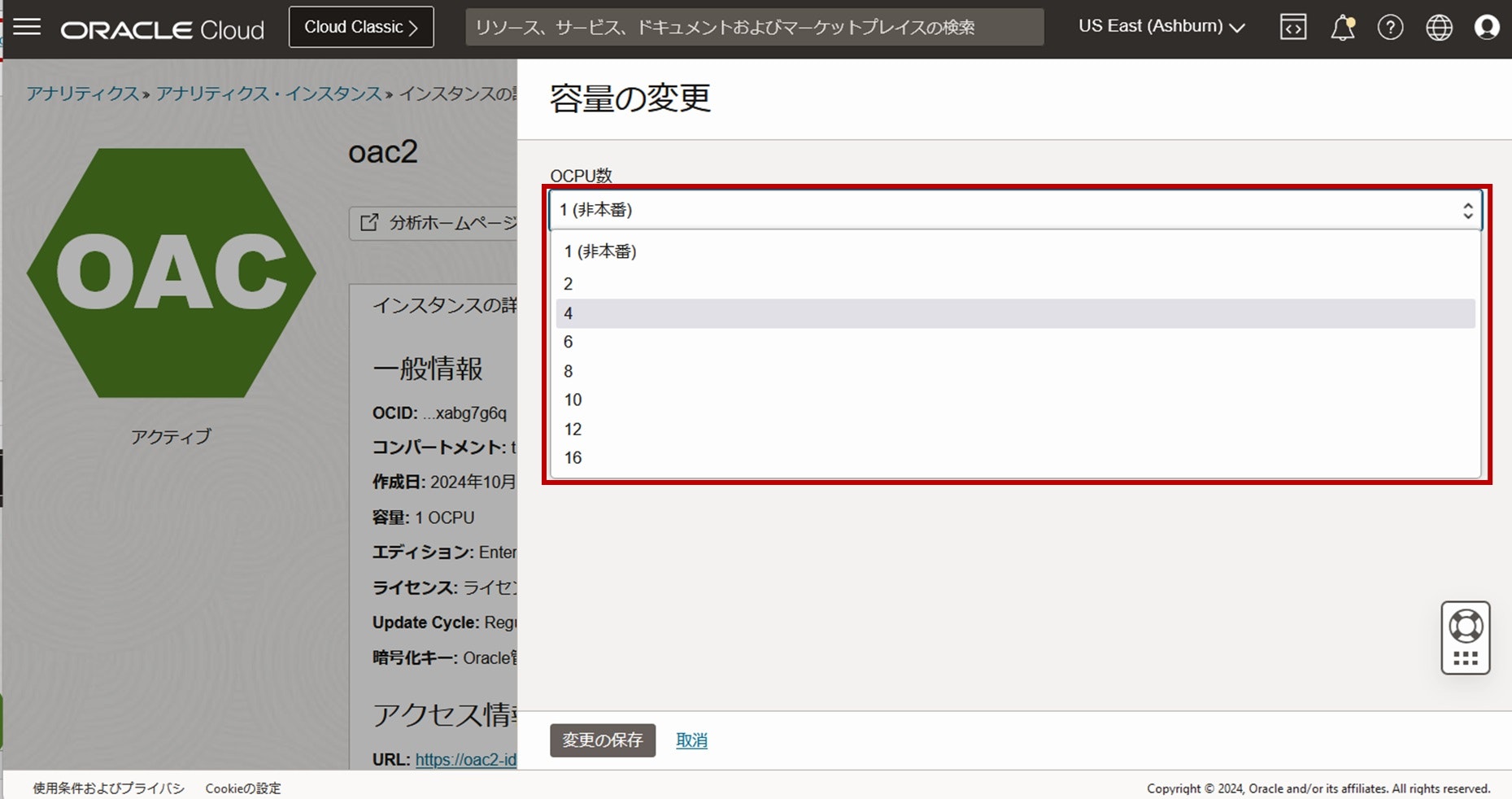
Task: Open the US East (Ashburn) region dropdown
Action: pos(1161,27)
